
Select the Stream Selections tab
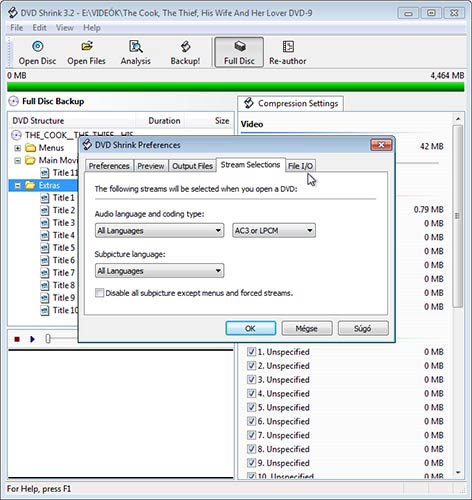click(250, 165)
